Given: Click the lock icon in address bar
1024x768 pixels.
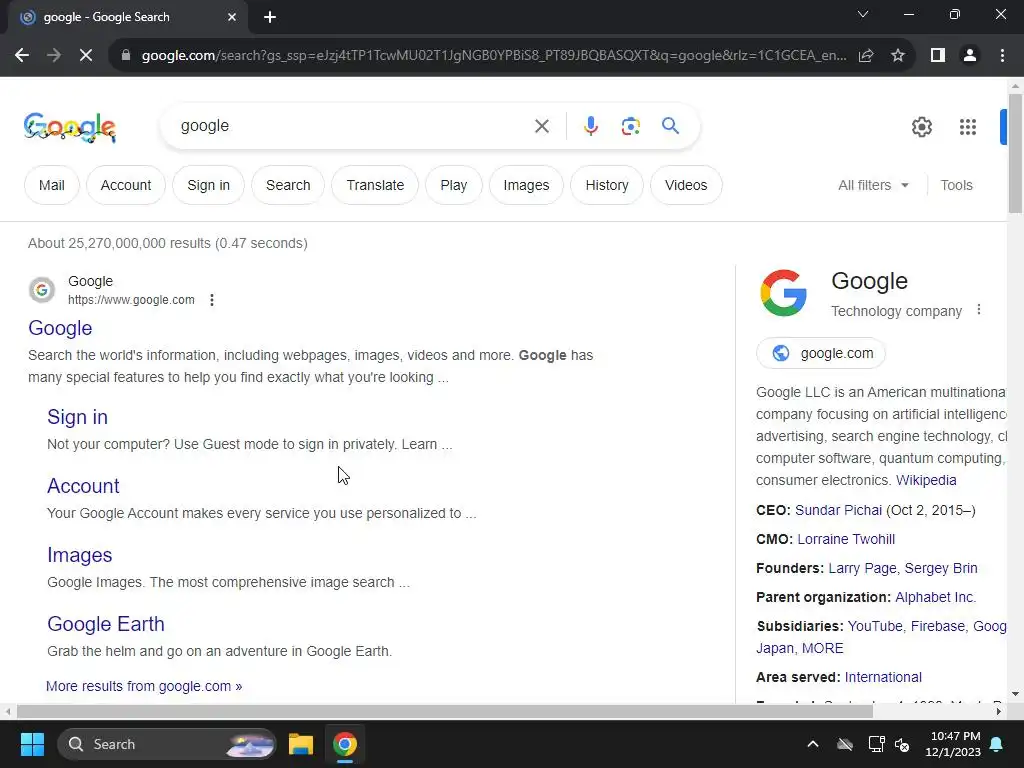Looking at the screenshot, I should point(126,56).
